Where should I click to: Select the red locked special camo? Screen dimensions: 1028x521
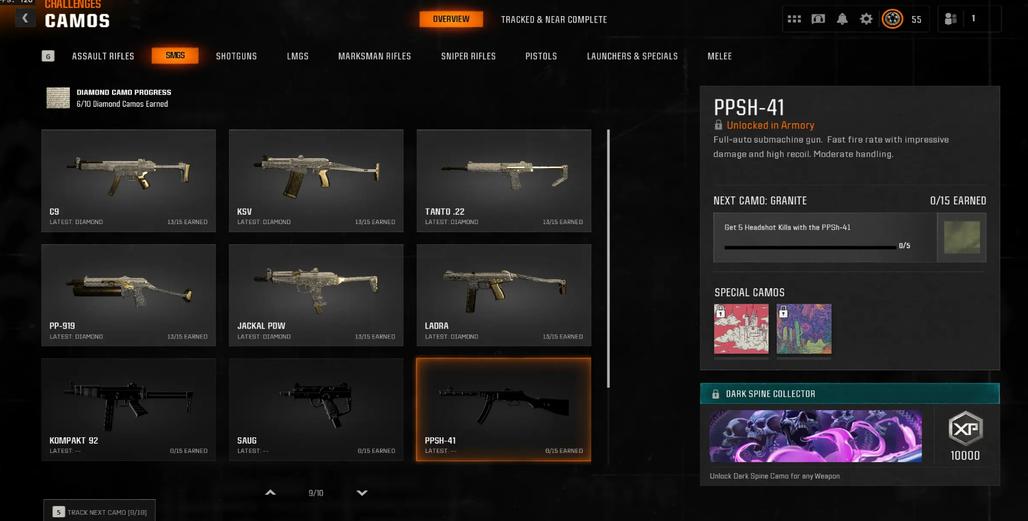point(741,329)
